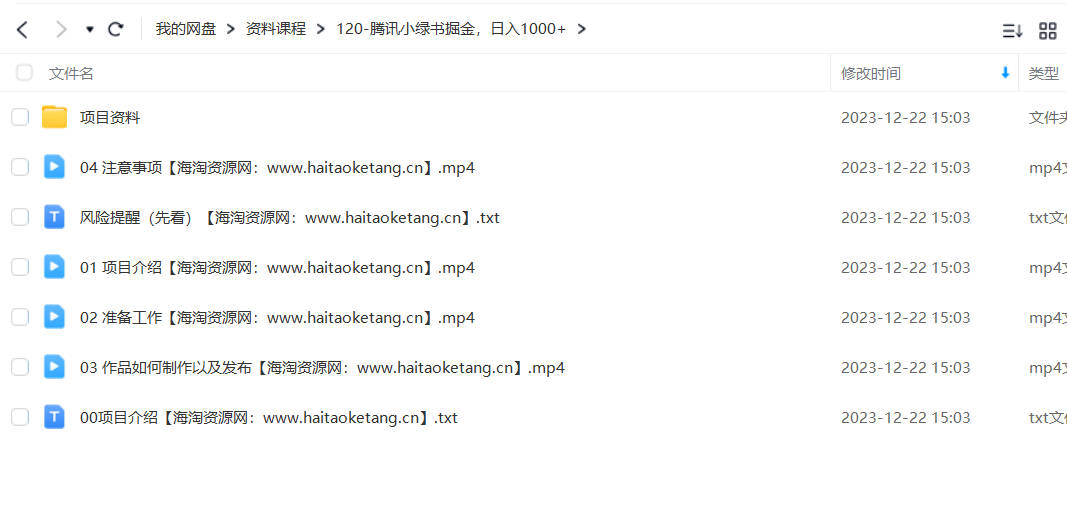The image size is (1067, 526).
Task: Open navigation history dropdown triangle
Action: click(x=90, y=29)
